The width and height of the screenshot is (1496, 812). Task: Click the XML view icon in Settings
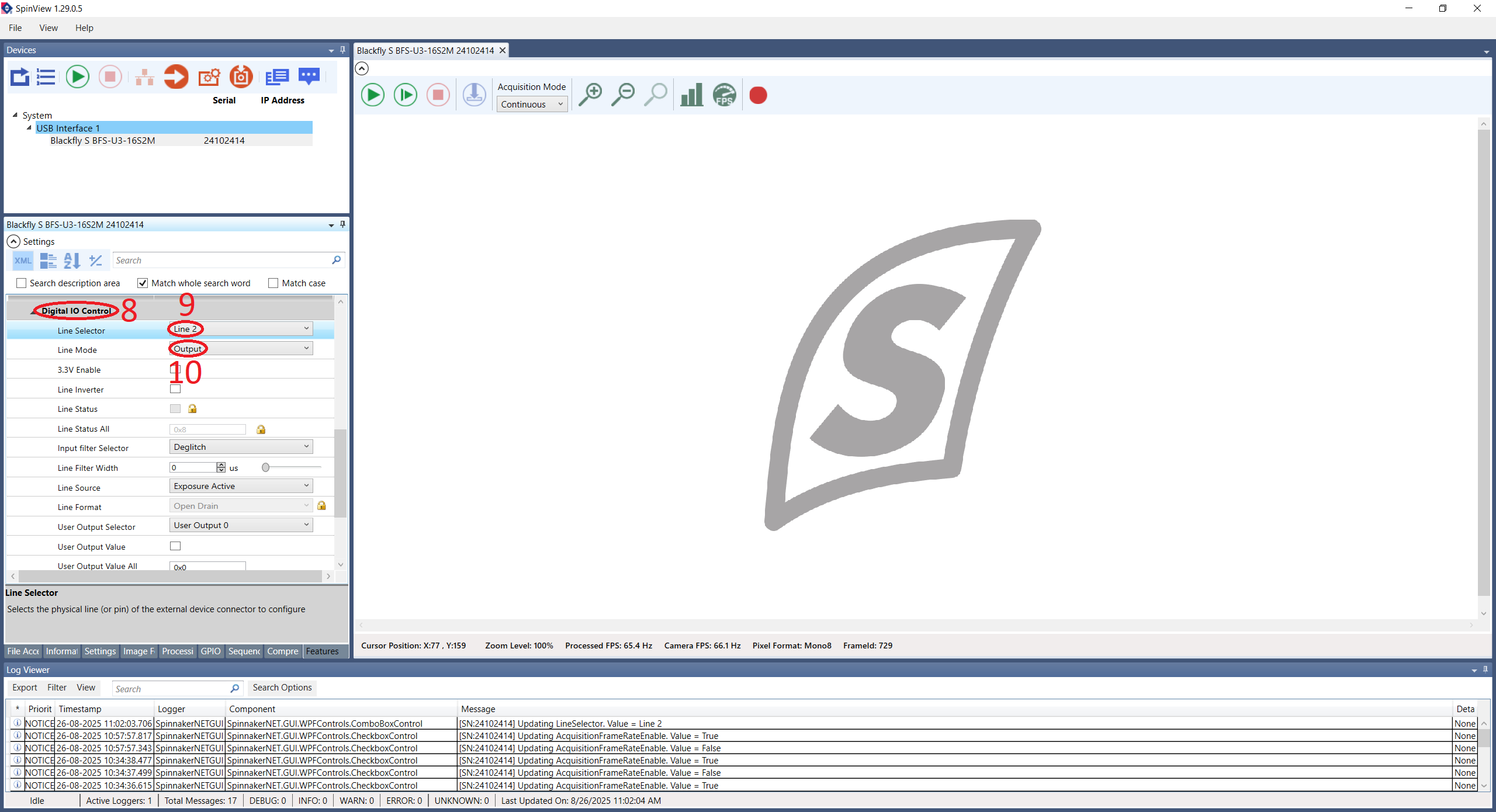point(23,261)
